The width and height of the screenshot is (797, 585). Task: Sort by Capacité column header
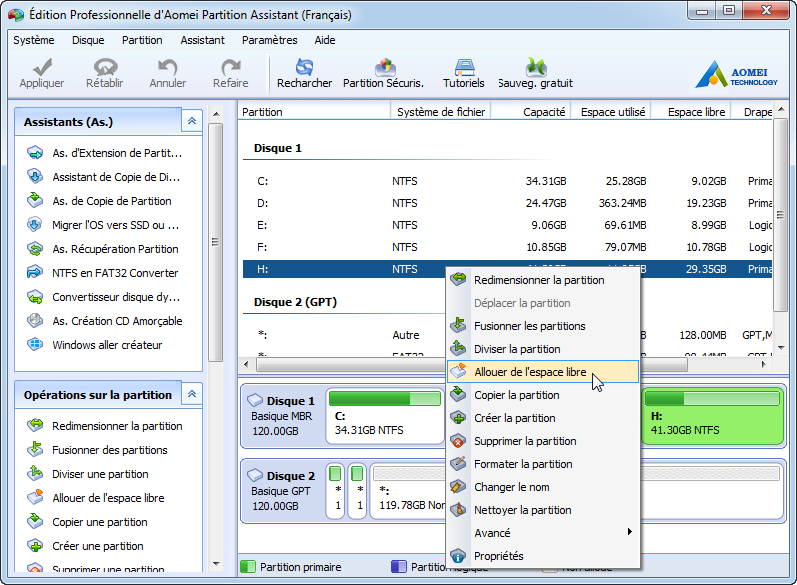point(531,112)
